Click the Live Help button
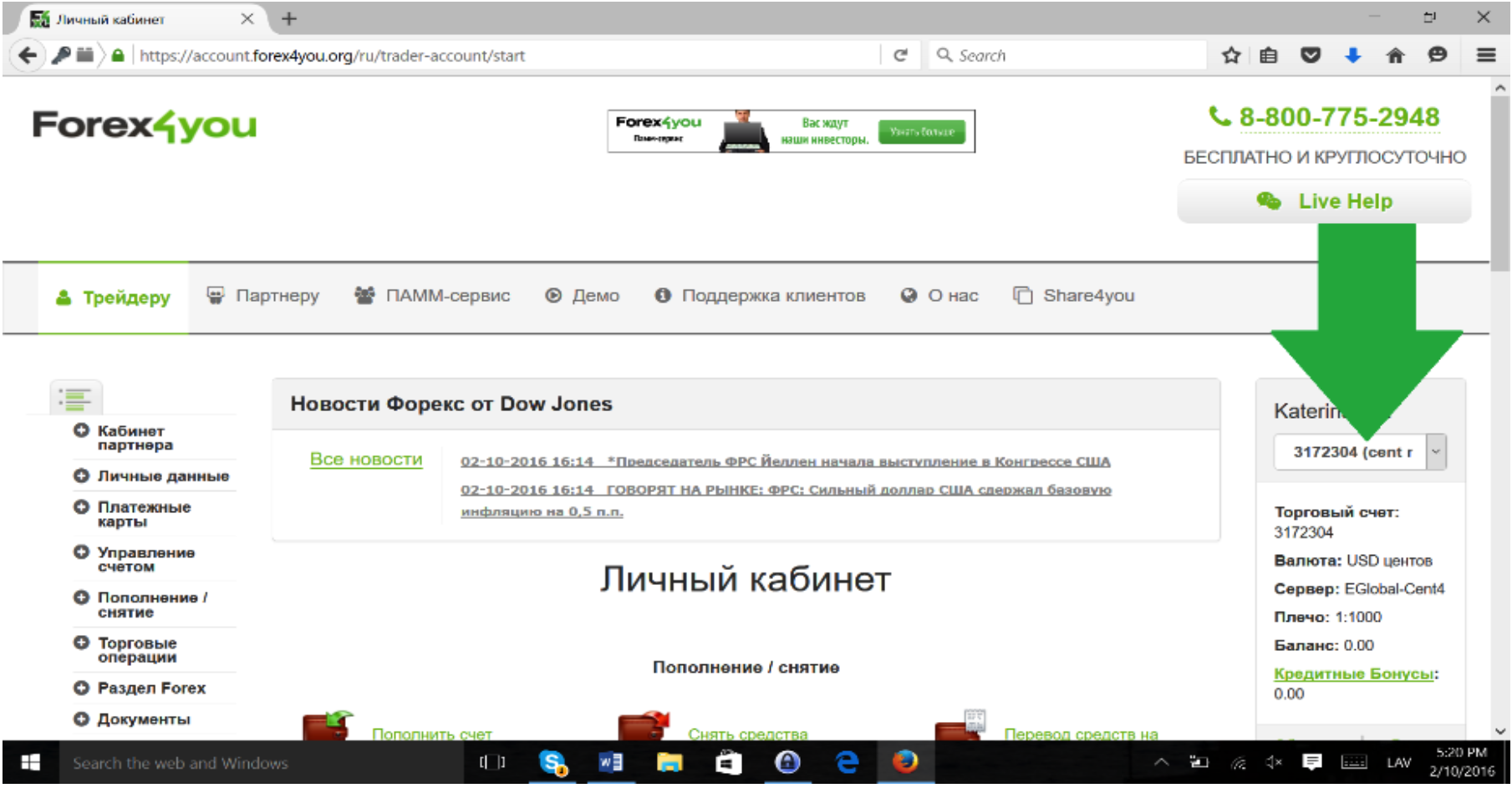 (1324, 201)
